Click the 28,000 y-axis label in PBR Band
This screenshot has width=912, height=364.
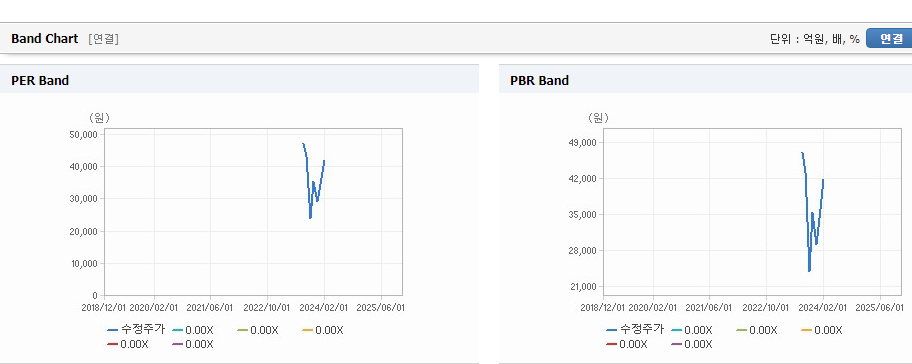(582, 251)
